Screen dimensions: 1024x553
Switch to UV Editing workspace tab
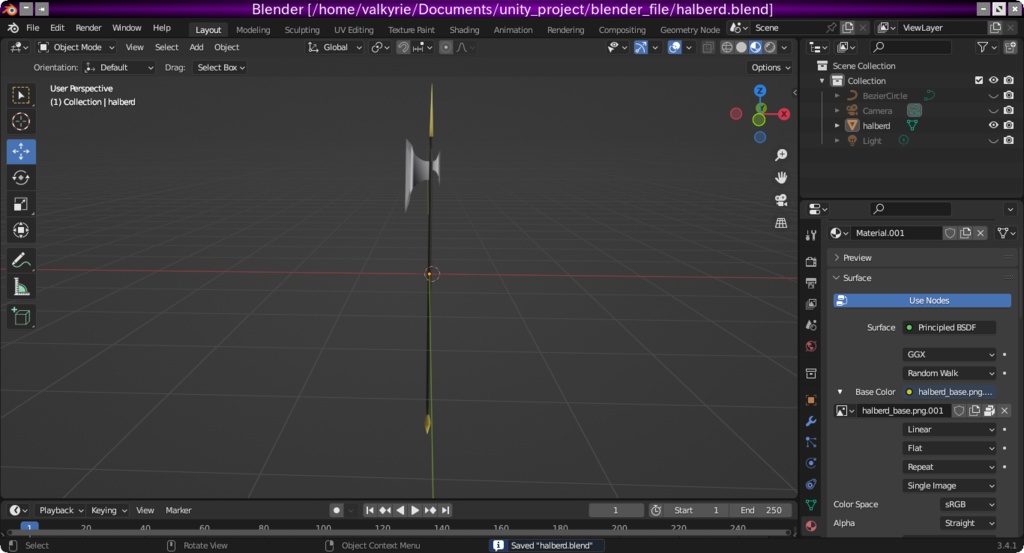pos(353,29)
